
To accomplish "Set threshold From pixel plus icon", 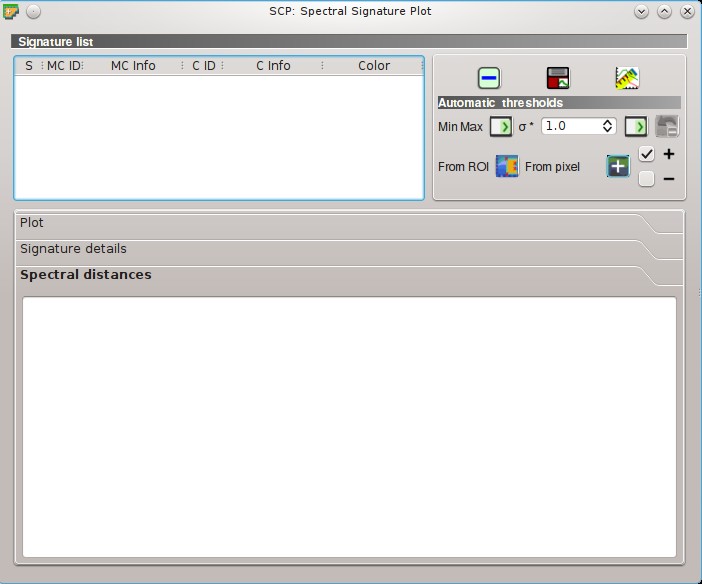I will [618, 166].
